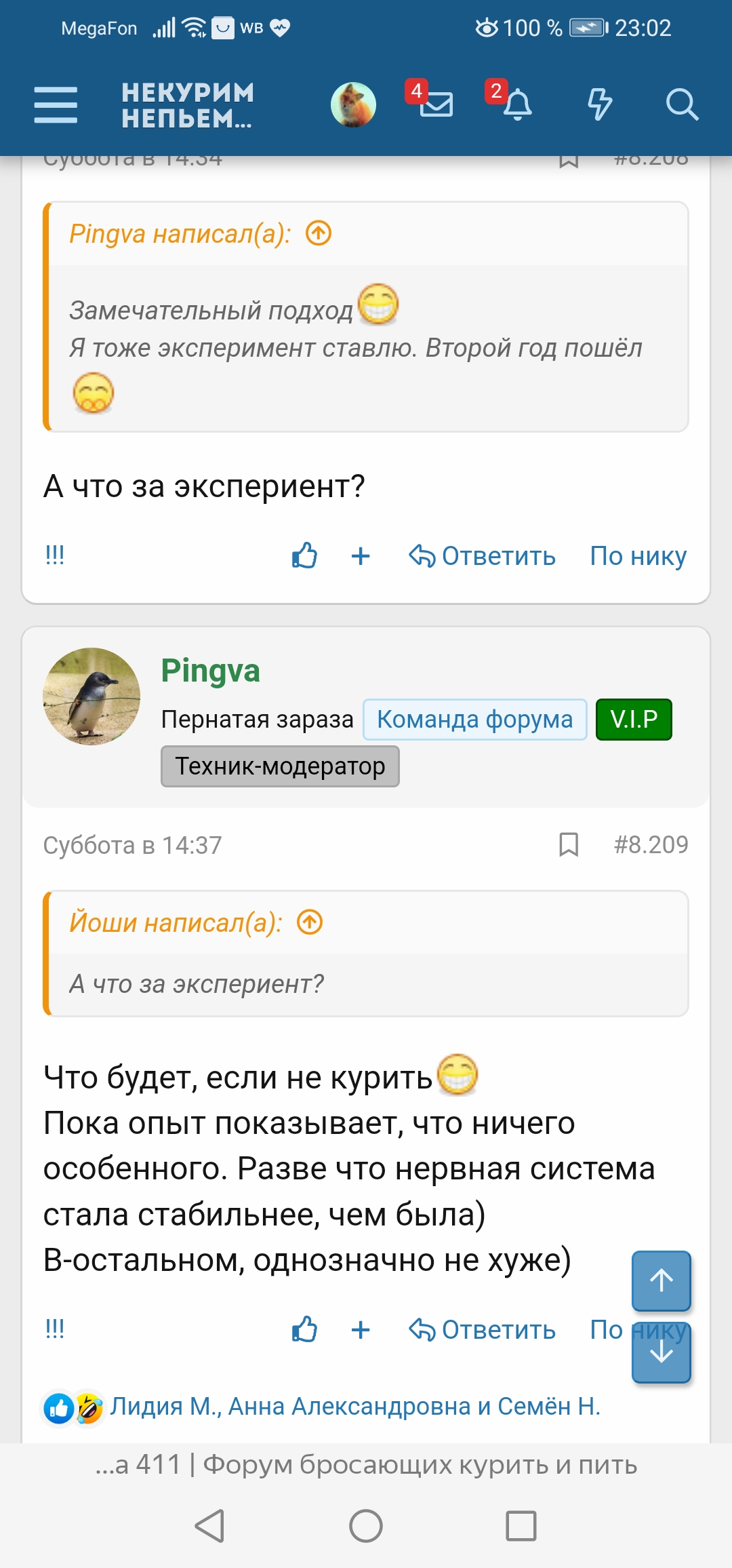Tap the lightning bolt what's new icon
The image size is (732, 1568).
pos(599,105)
